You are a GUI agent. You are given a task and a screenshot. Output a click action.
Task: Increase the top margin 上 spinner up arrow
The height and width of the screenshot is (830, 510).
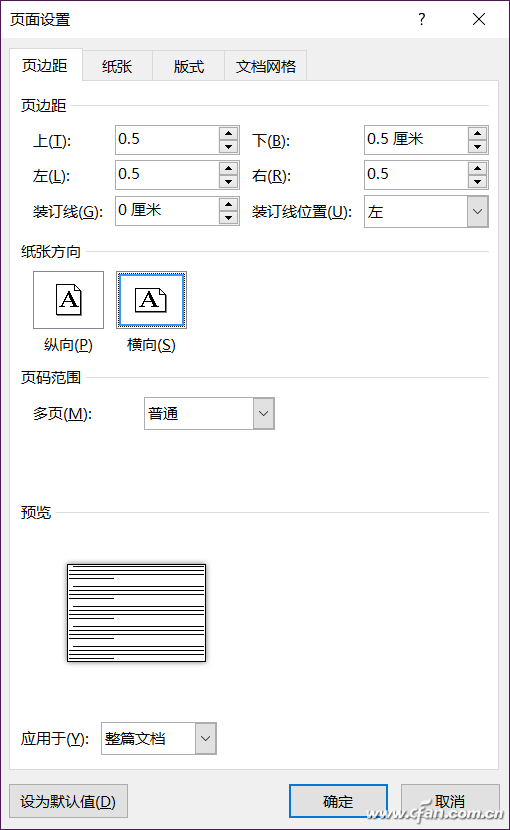click(x=228, y=133)
